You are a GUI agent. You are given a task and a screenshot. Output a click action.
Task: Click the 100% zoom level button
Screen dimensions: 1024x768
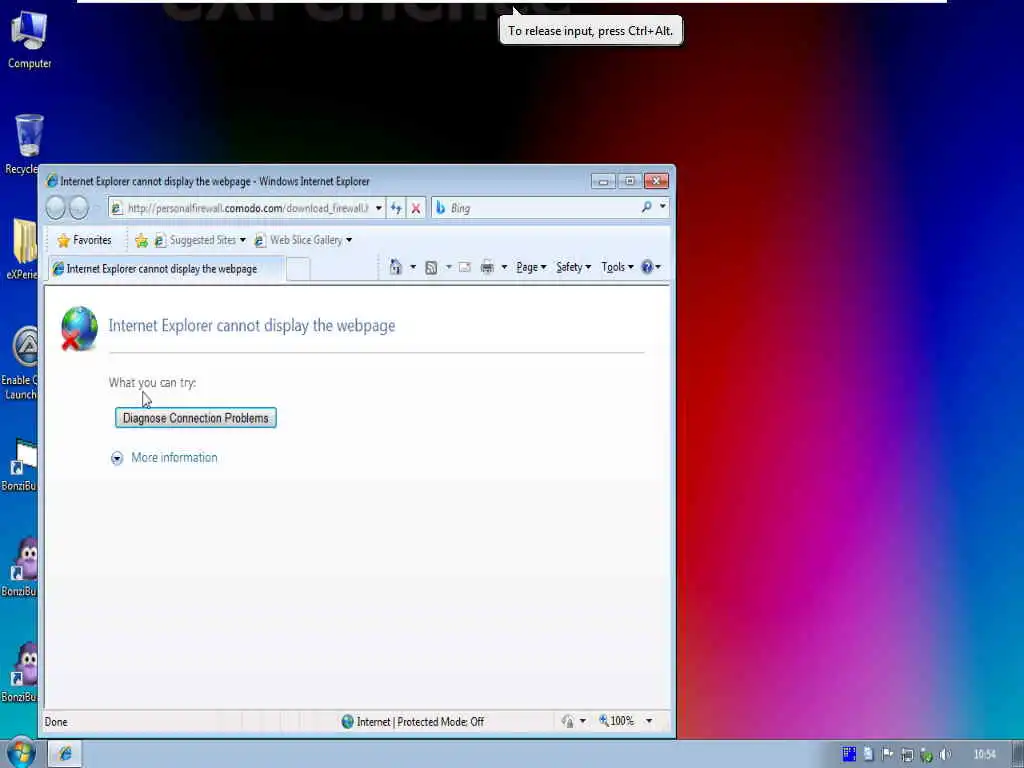617,721
